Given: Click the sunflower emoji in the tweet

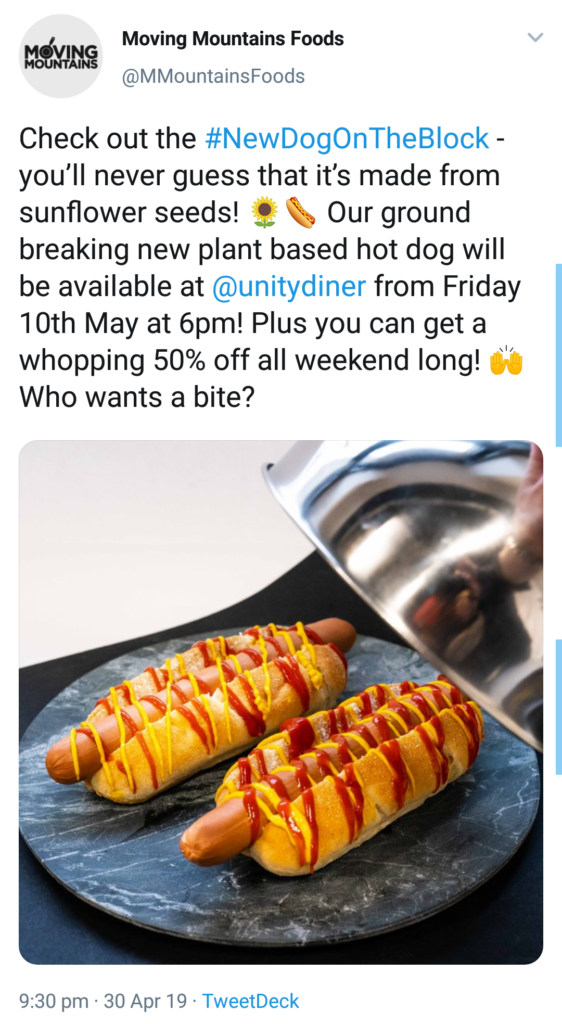Looking at the screenshot, I should 264,213.
